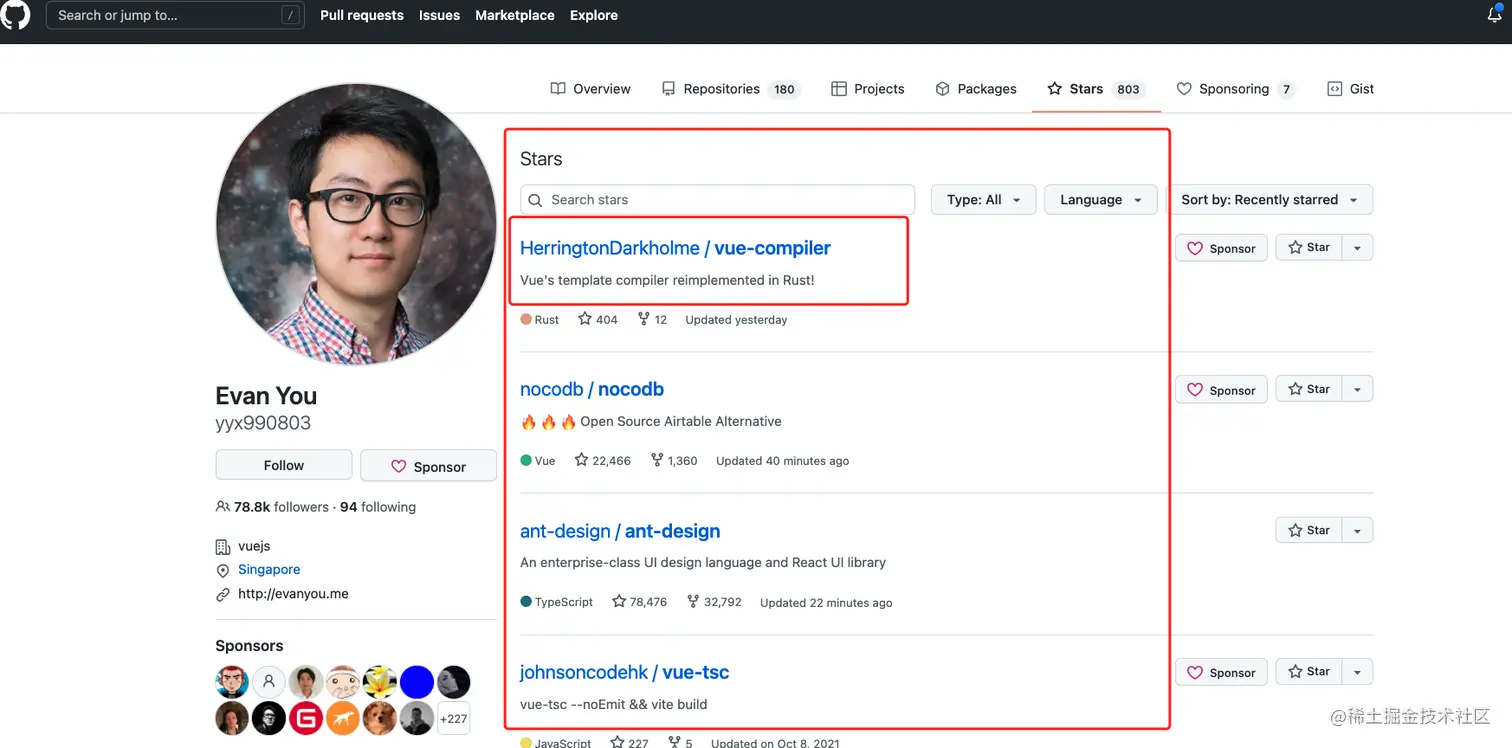Click the 1,360 forks icon for nocodb
This screenshot has width=1512, height=748.
coord(657,460)
